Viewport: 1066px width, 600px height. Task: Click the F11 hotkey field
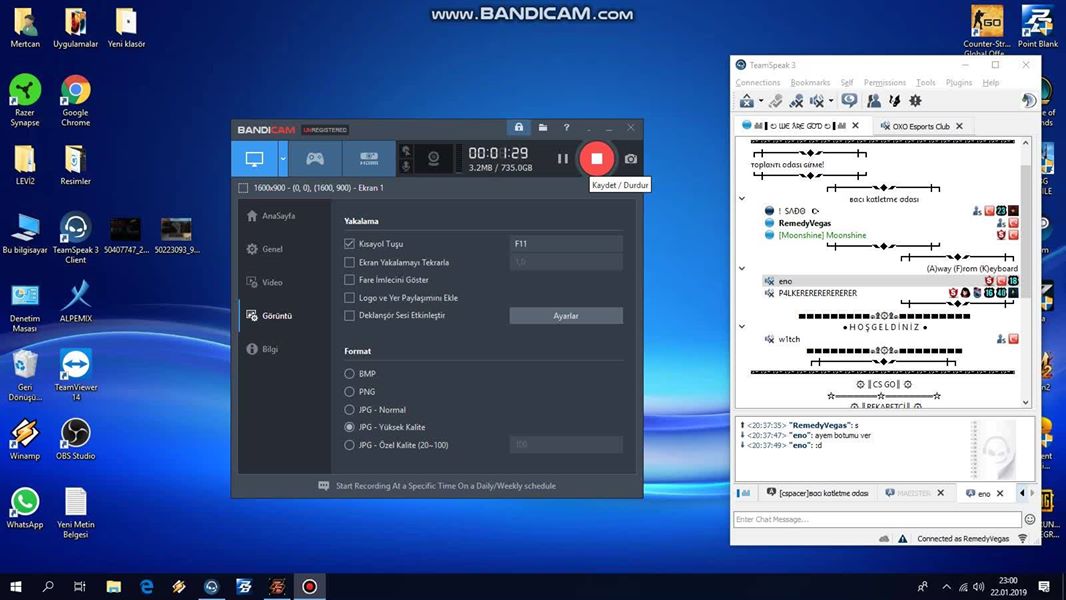click(x=566, y=243)
